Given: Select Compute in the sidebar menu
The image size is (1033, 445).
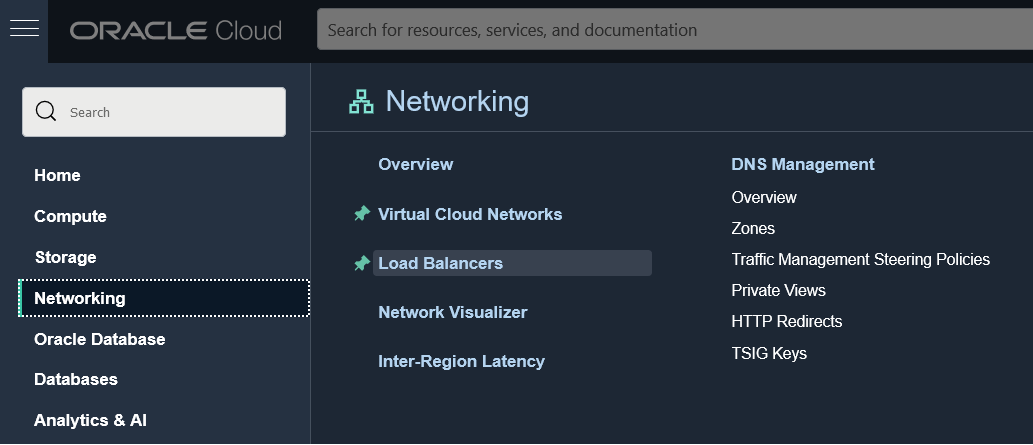Looking at the screenshot, I should (x=70, y=216).
